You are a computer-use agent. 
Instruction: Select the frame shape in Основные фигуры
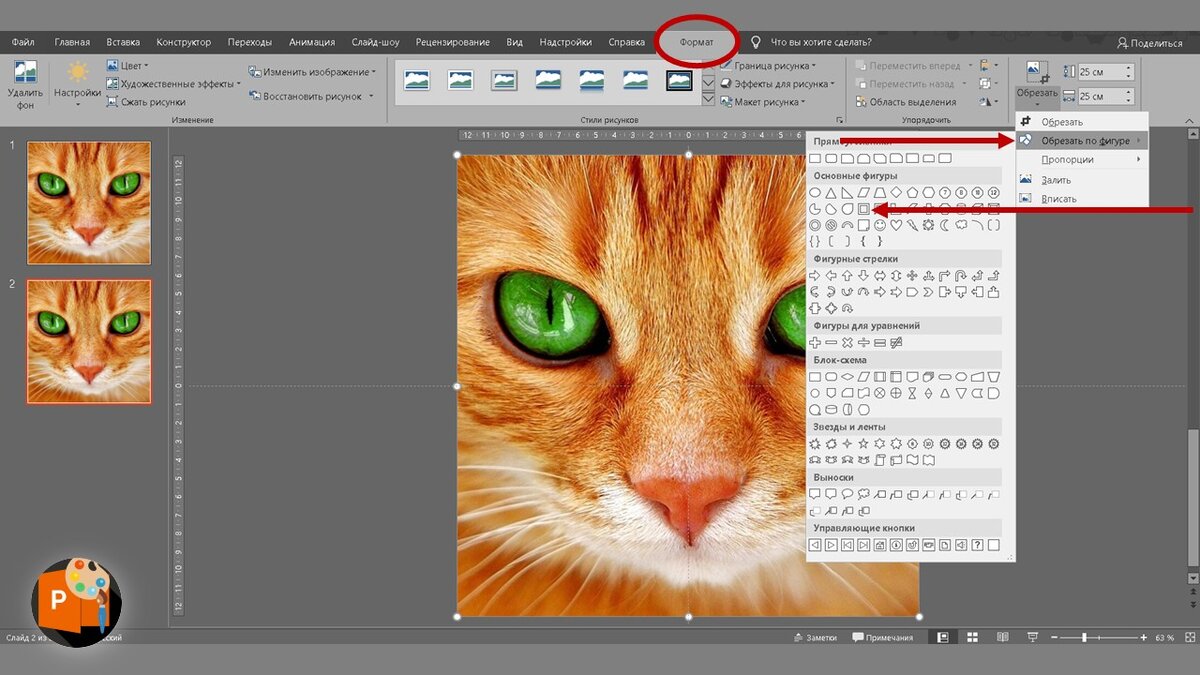click(864, 209)
